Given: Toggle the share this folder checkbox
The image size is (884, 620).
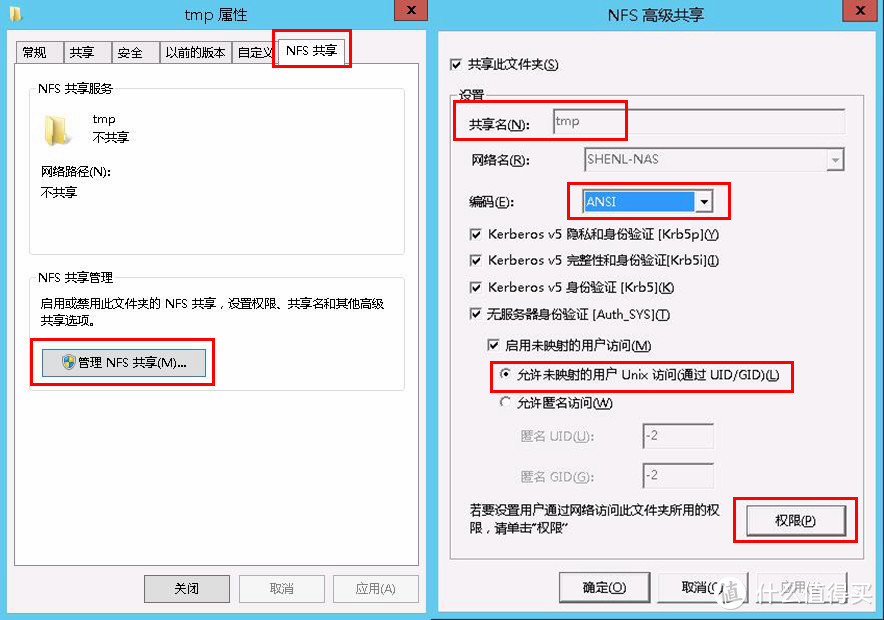Looking at the screenshot, I should [456, 65].
